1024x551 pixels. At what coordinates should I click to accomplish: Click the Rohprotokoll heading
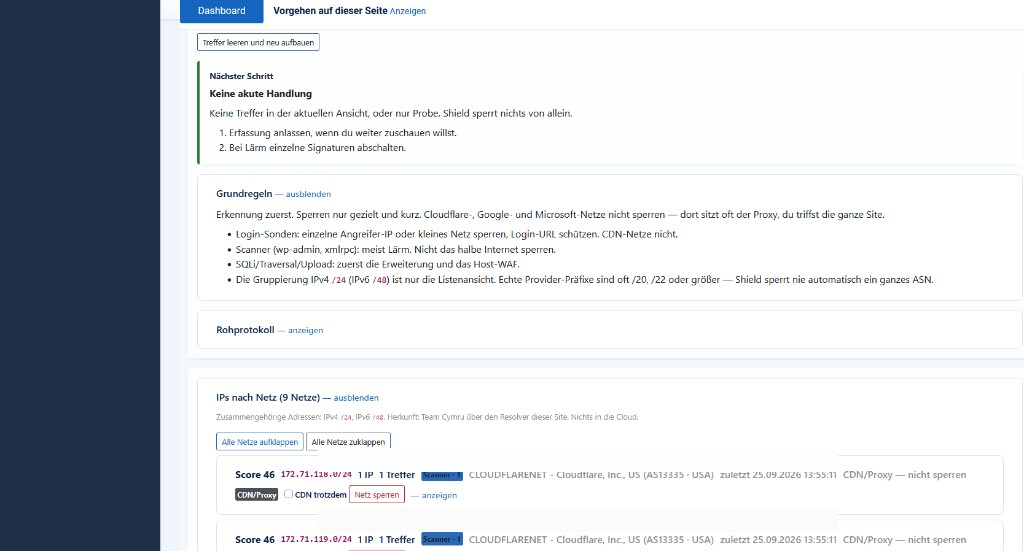(x=245, y=330)
